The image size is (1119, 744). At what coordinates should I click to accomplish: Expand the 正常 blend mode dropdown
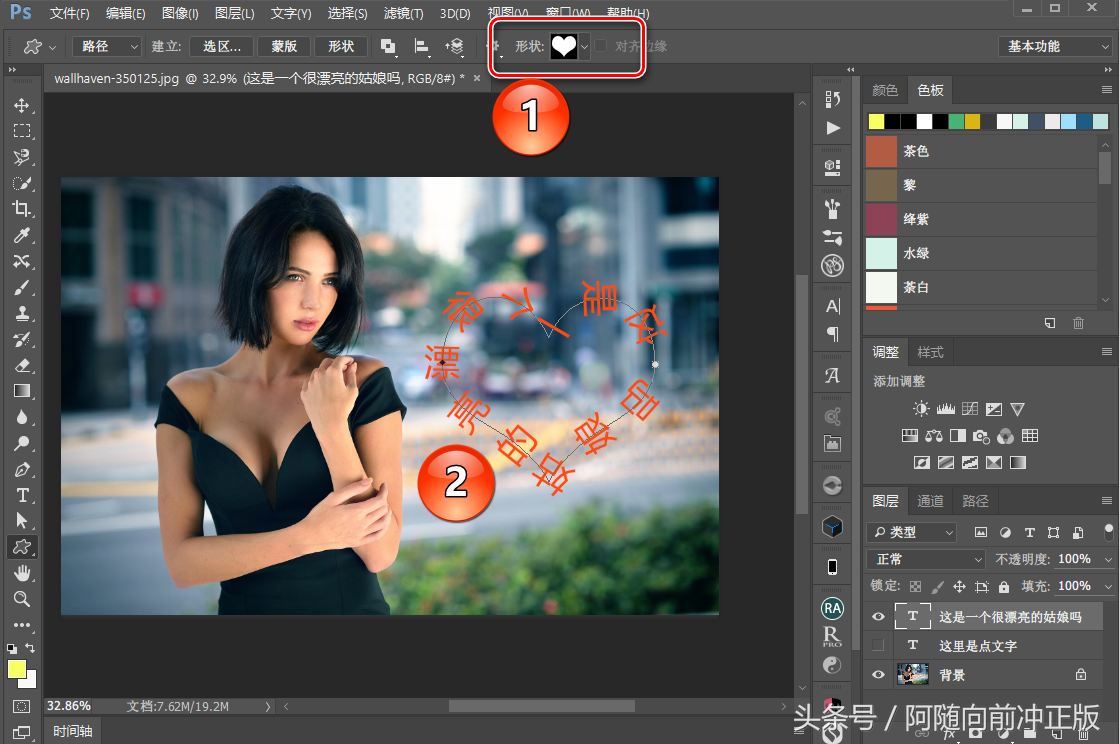click(x=927, y=559)
